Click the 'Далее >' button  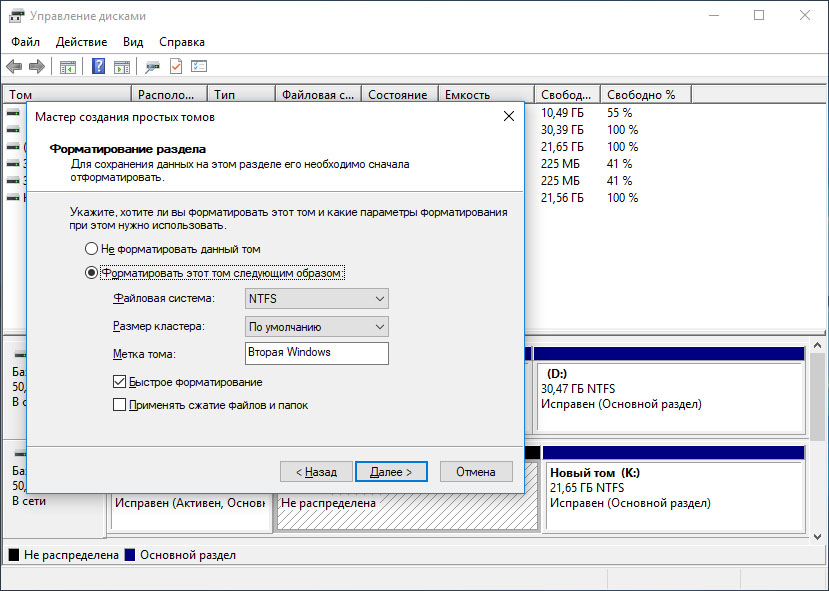pos(391,472)
